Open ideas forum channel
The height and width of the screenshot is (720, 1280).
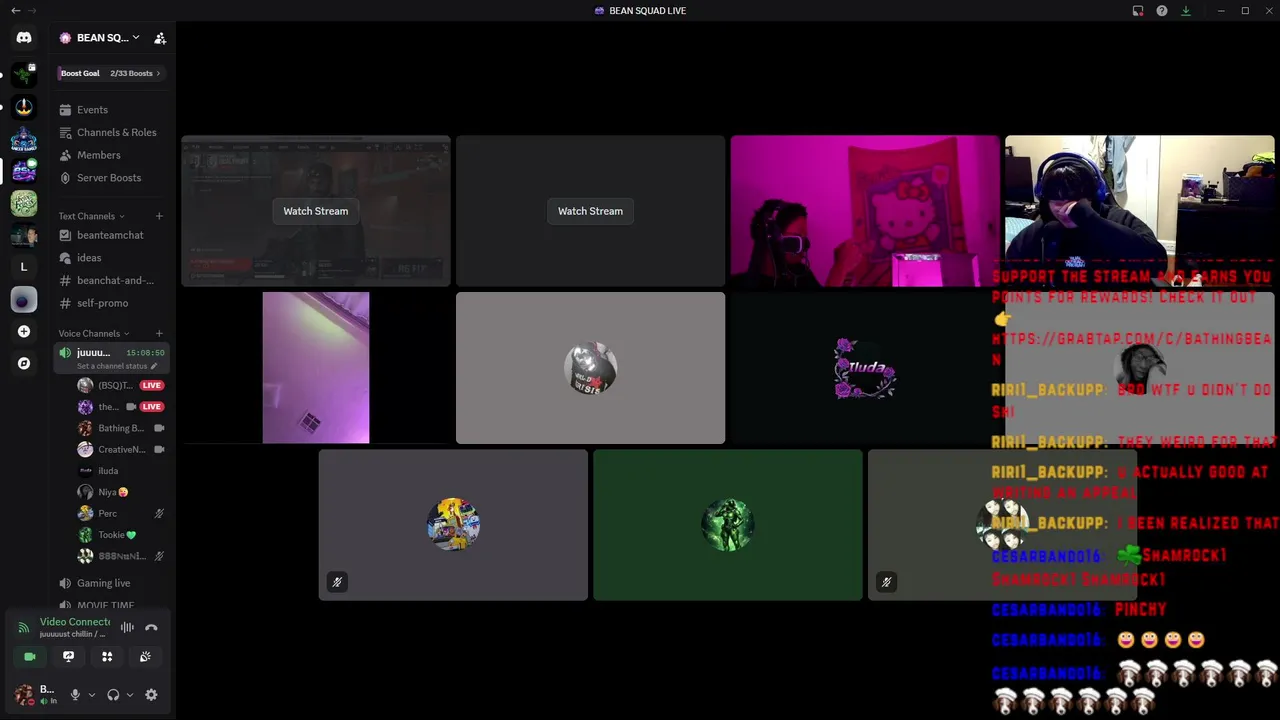point(110,258)
